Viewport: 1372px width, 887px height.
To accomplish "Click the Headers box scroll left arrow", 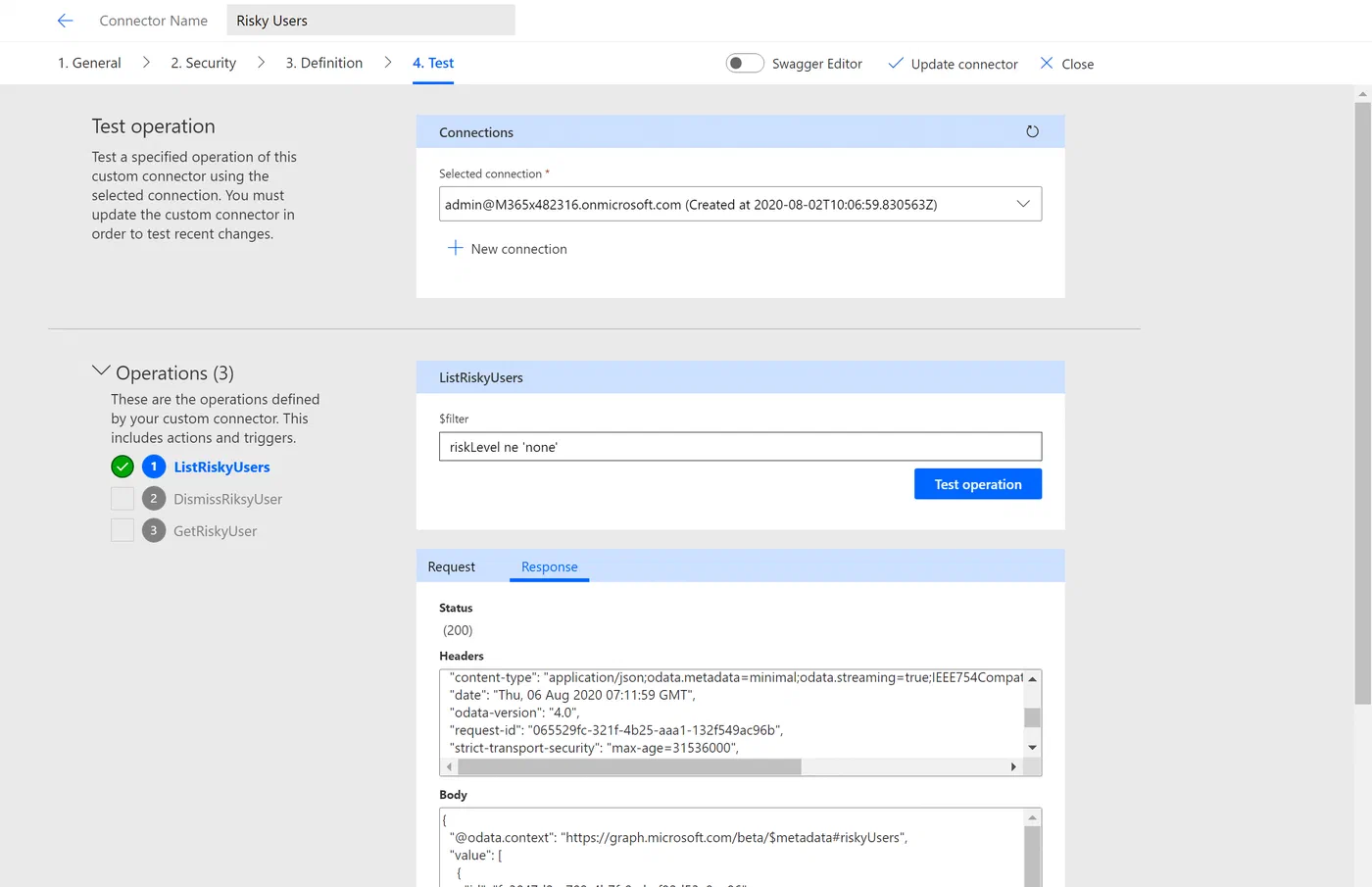I will (x=449, y=766).
